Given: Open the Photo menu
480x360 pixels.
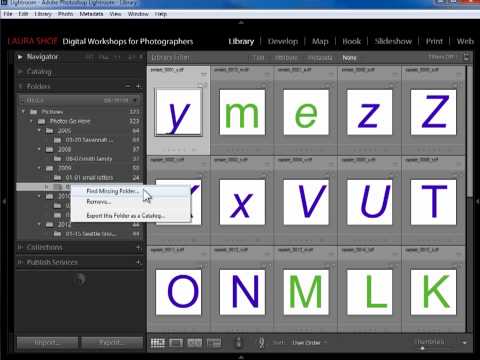Looking at the screenshot, I should 65,14.
